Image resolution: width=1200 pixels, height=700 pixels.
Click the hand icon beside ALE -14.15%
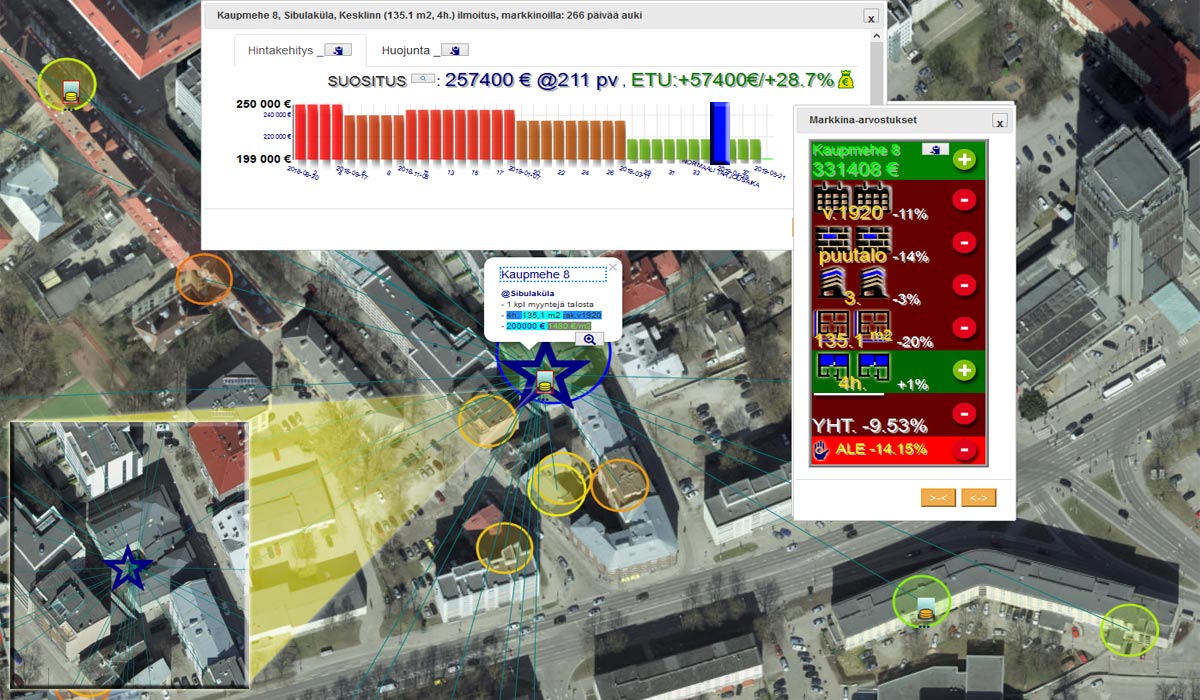821,450
